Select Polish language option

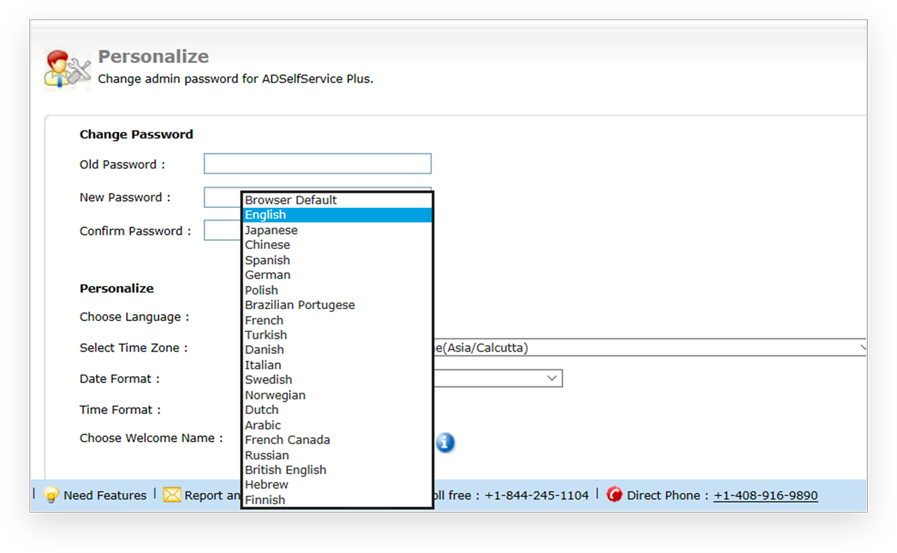pos(337,290)
